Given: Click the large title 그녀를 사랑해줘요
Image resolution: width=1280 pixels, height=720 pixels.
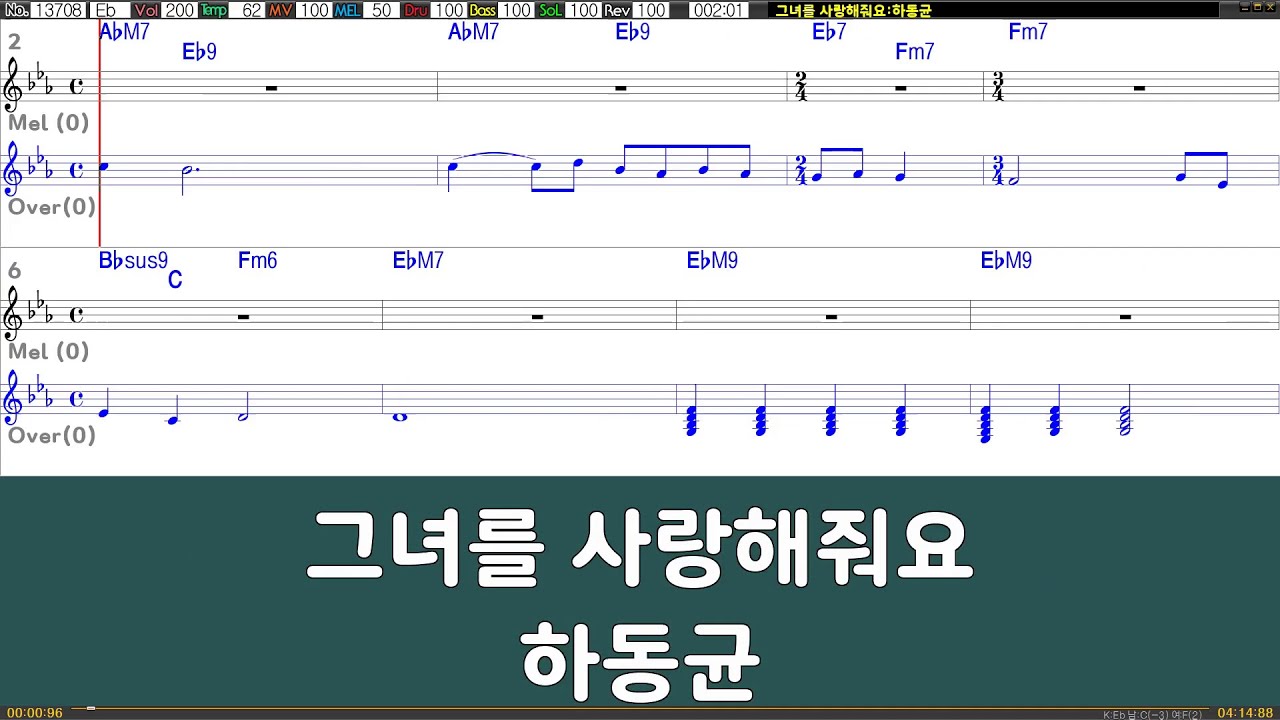Looking at the screenshot, I should 639,549.
